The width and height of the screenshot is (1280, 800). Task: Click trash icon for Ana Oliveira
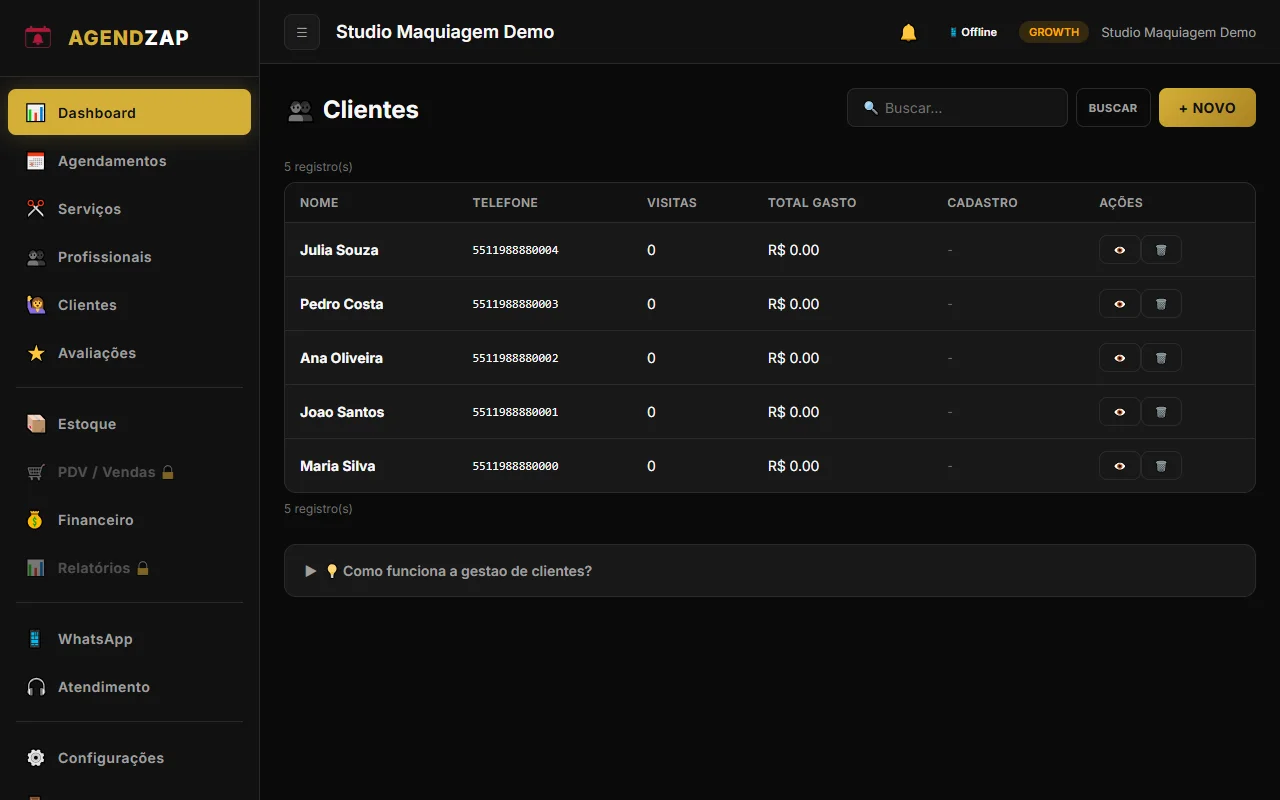pos(1161,358)
